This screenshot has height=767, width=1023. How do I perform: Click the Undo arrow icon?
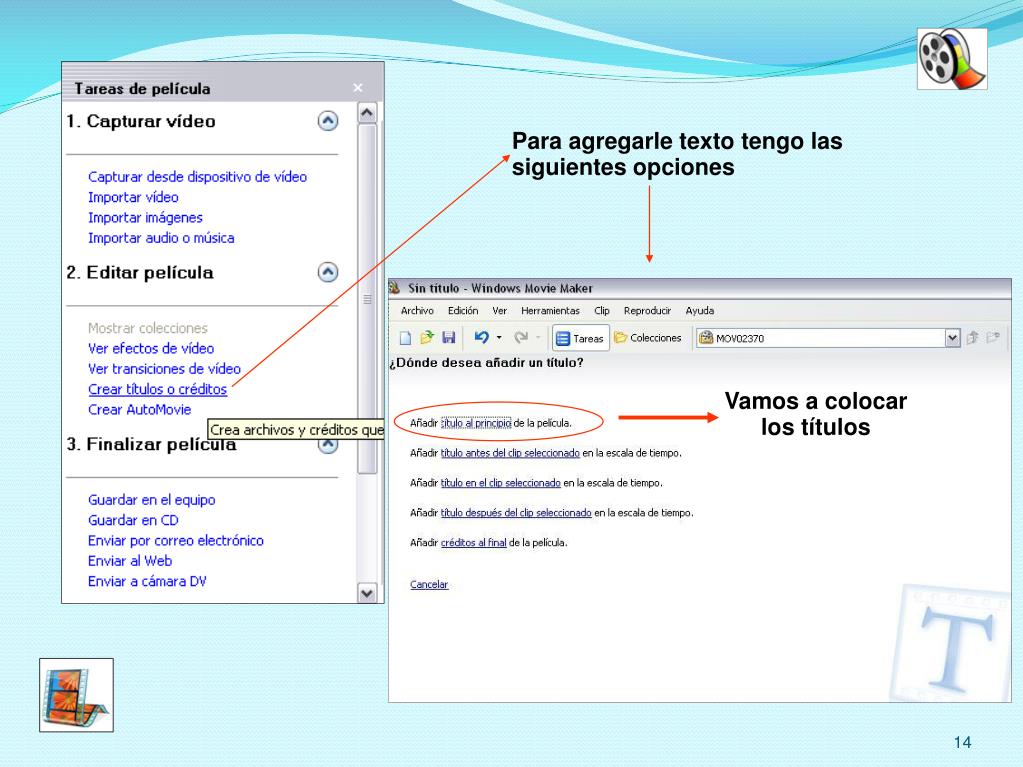[x=481, y=337]
